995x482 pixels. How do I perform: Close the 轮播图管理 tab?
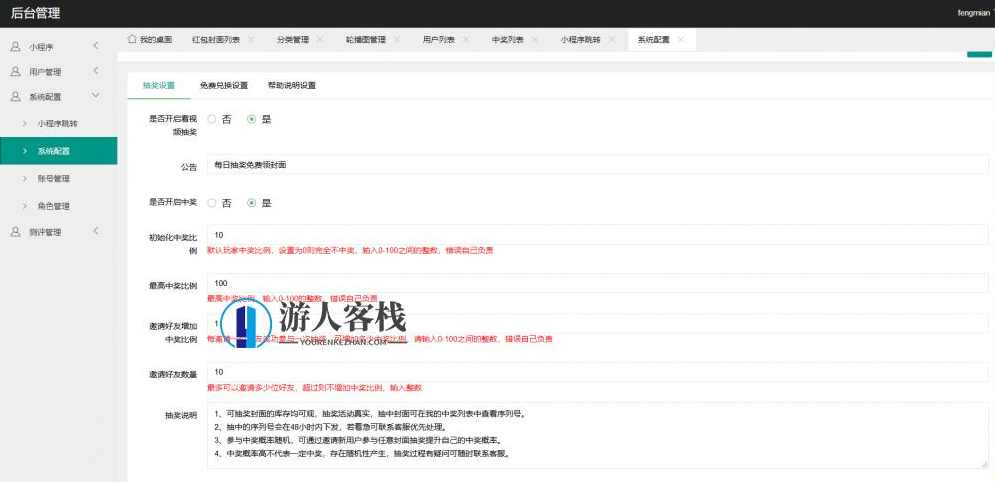(397, 39)
